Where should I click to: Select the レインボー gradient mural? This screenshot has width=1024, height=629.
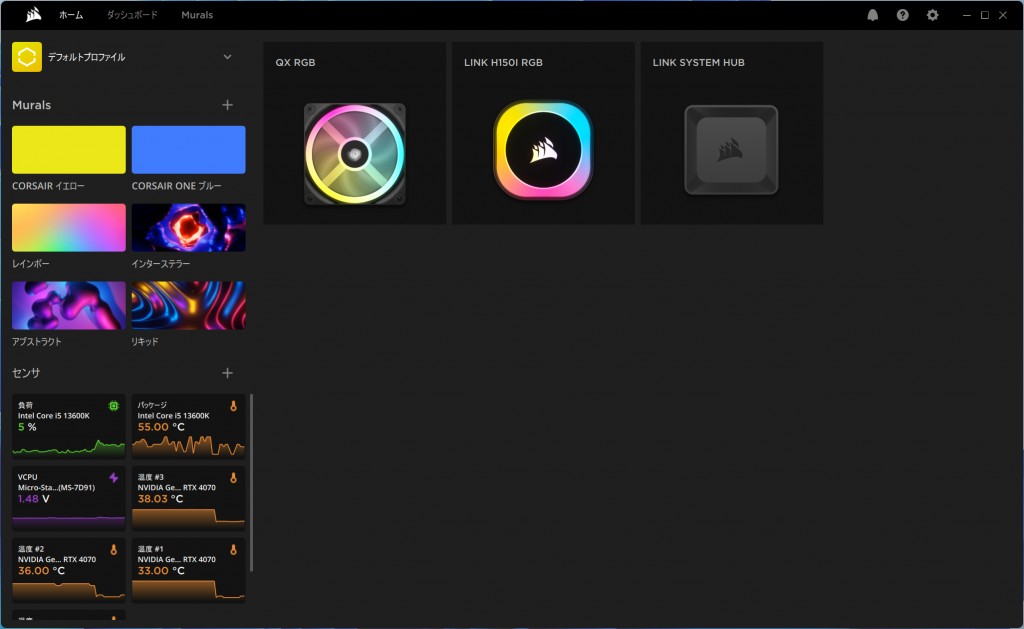click(69, 227)
